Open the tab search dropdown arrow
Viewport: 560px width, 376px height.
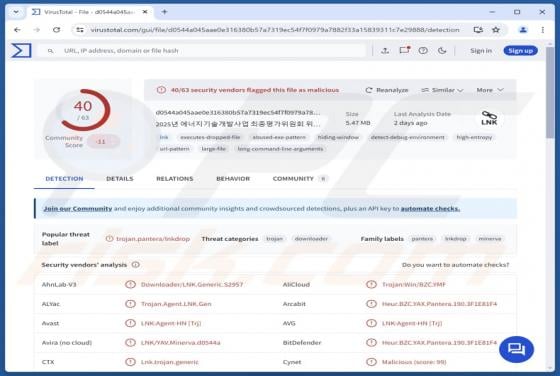pyautogui.click(x=16, y=12)
